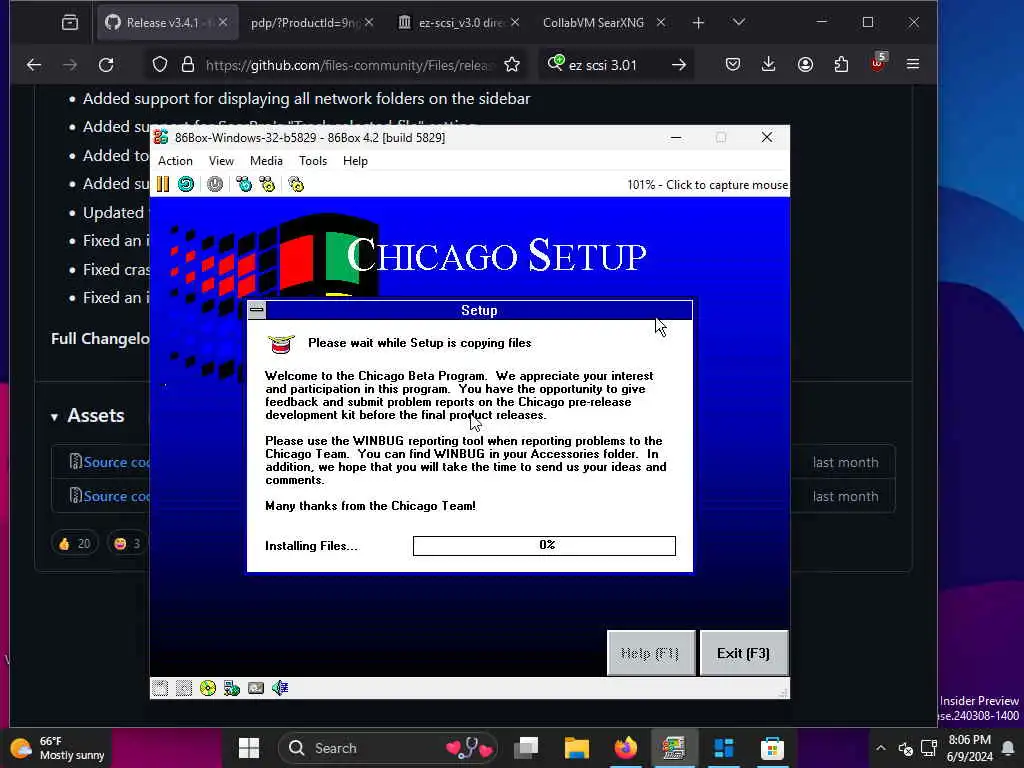Open Task View on the taskbar
Viewport: 1024px width, 768px height.
point(526,748)
